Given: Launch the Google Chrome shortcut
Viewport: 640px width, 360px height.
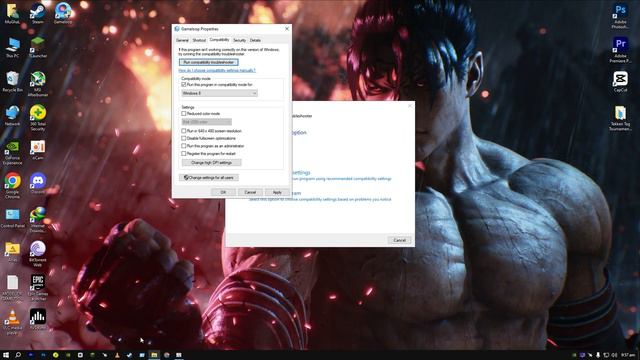Looking at the screenshot, I should pyautogui.click(x=13, y=185).
